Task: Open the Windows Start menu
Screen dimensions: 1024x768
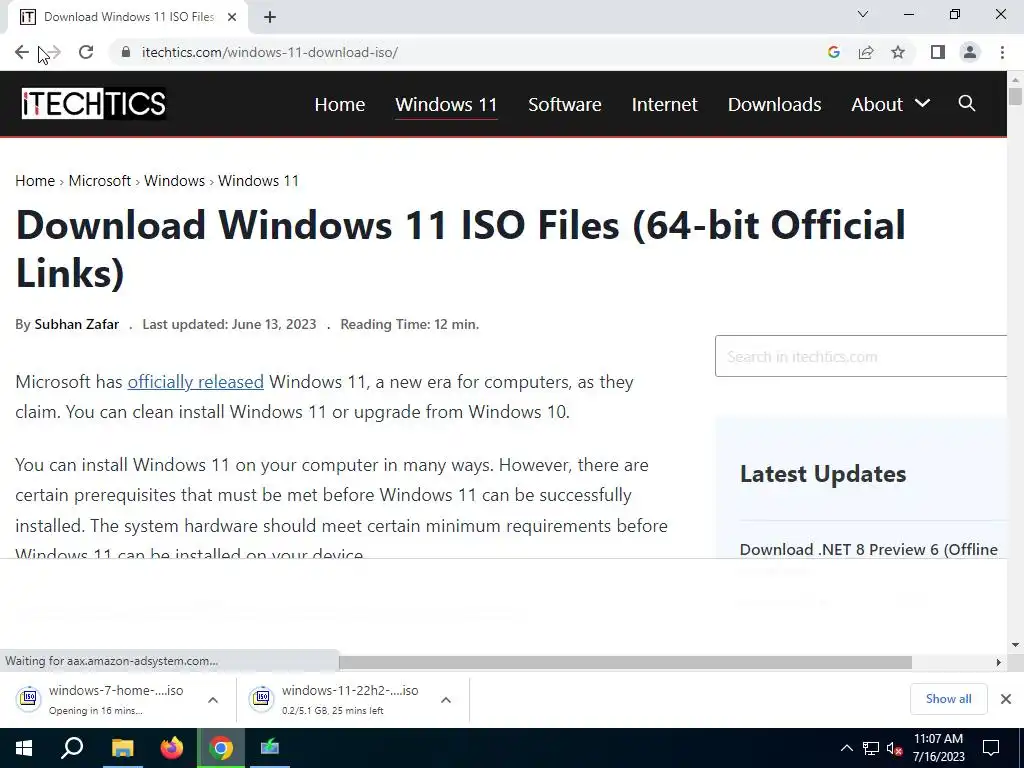Action: pyautogui.click(x=24, y=748)
